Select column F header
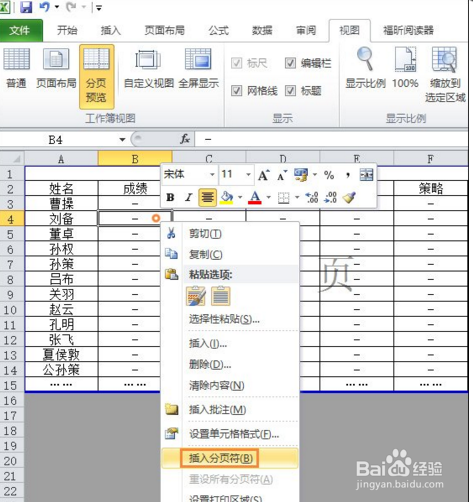 pyautogui.click(x=431, y=159)
